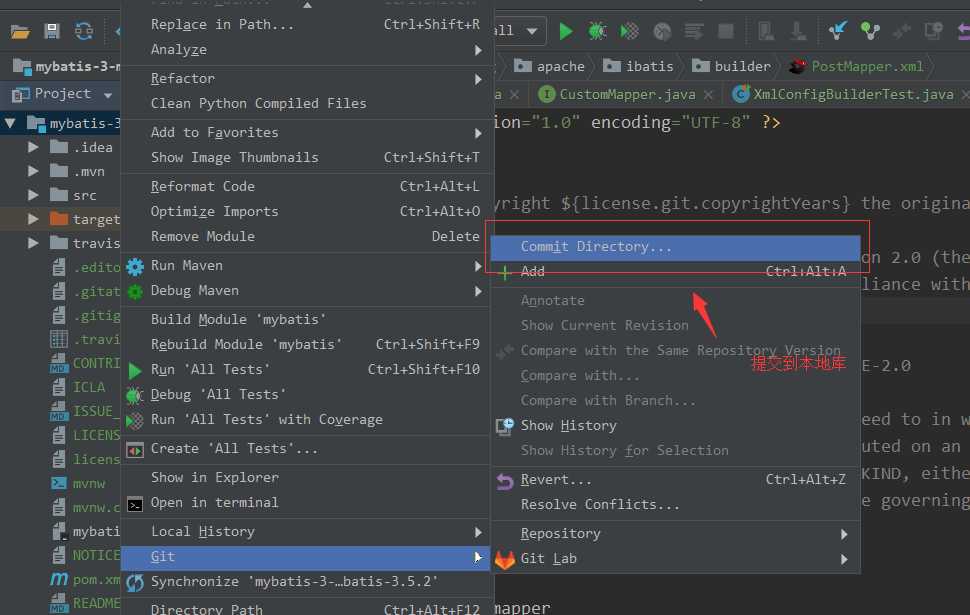Image resolution: width=970 pixels, height=615 pixels.
Task: Click the Project tool window icon
Action: [x=20, y=94]
